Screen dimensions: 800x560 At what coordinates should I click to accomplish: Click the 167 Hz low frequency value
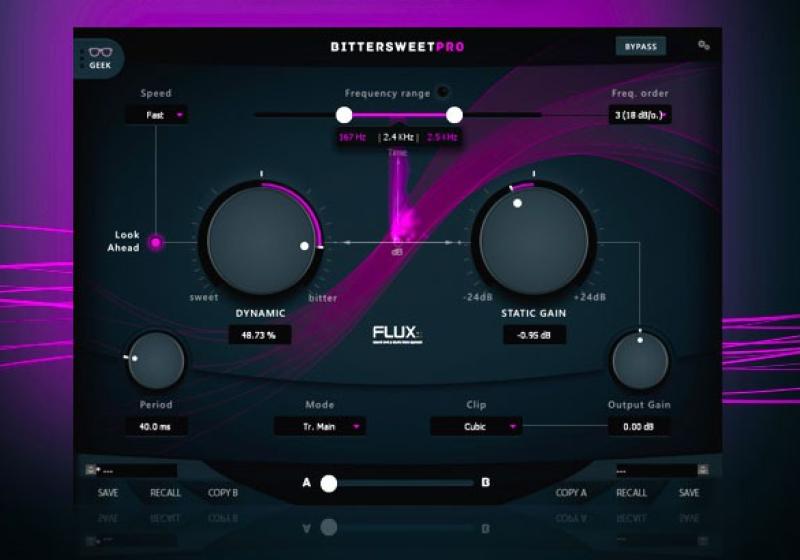click(x=353, y=137)
